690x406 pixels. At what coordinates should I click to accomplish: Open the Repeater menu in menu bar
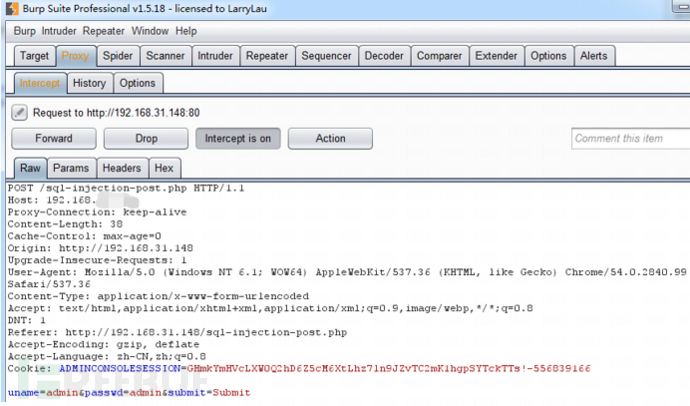(103, 31)
